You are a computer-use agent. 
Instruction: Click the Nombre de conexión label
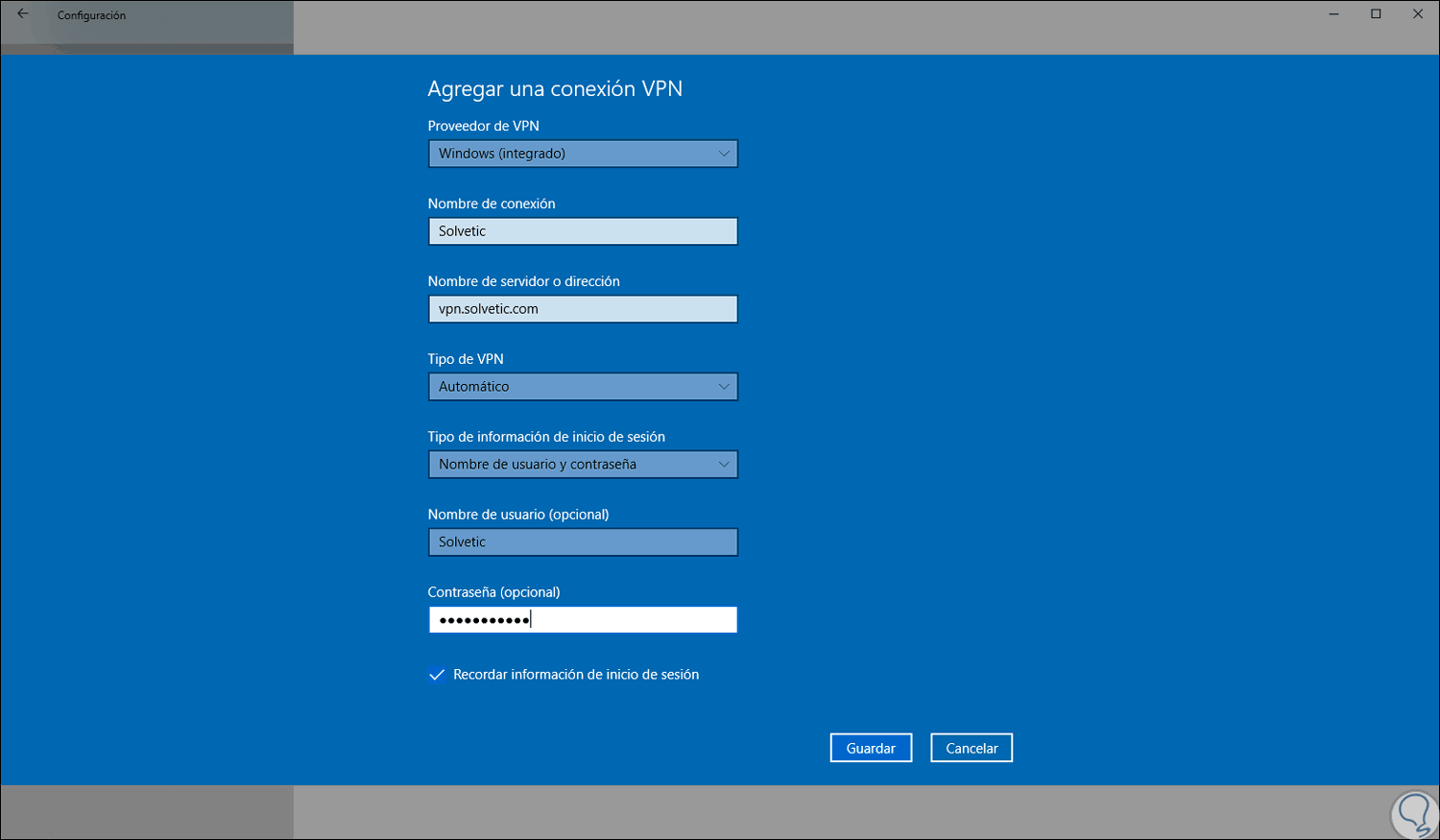tap(492, 204)
